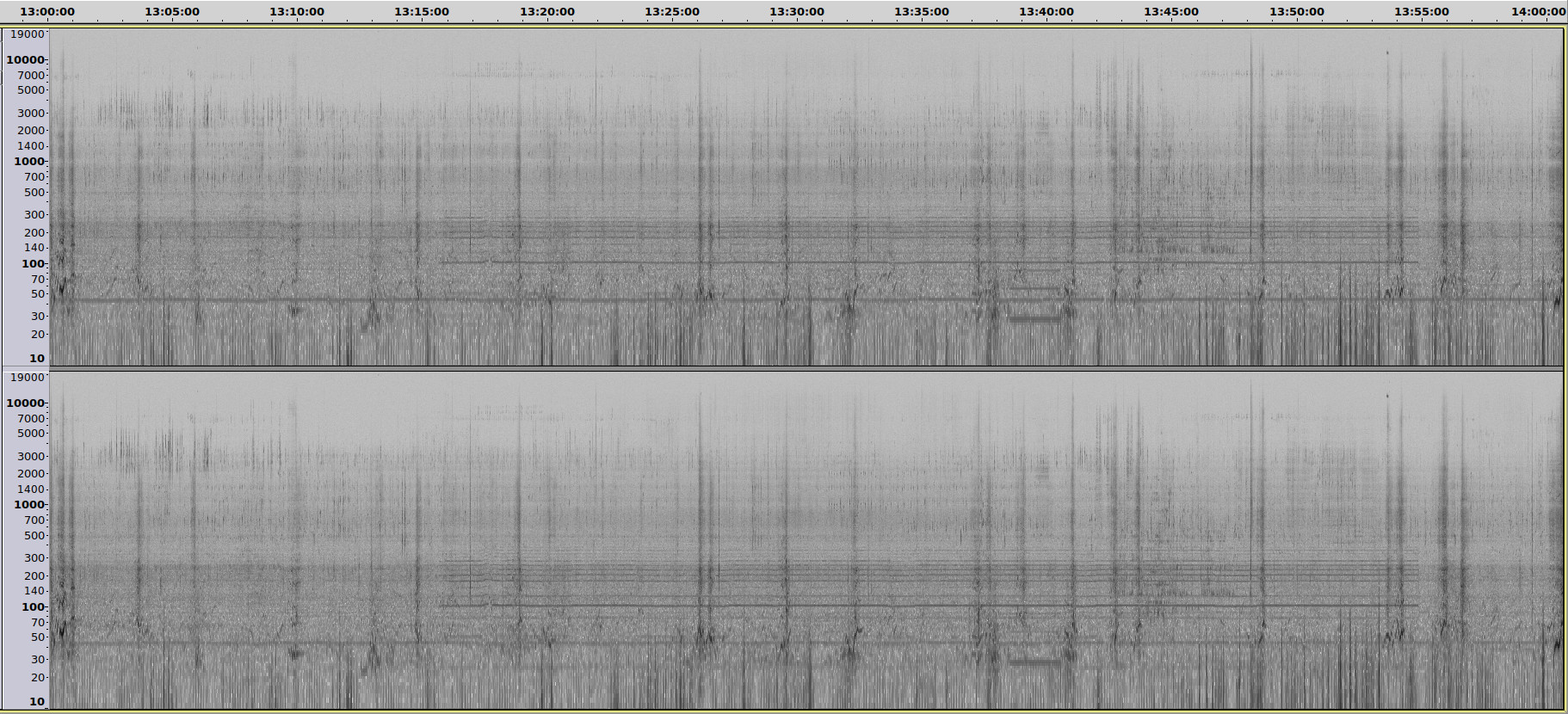Select the 13:20:00 position on the time ruler
This screenshot has height=714, width=1568.
pyautogui.click(x=546, y=12)
